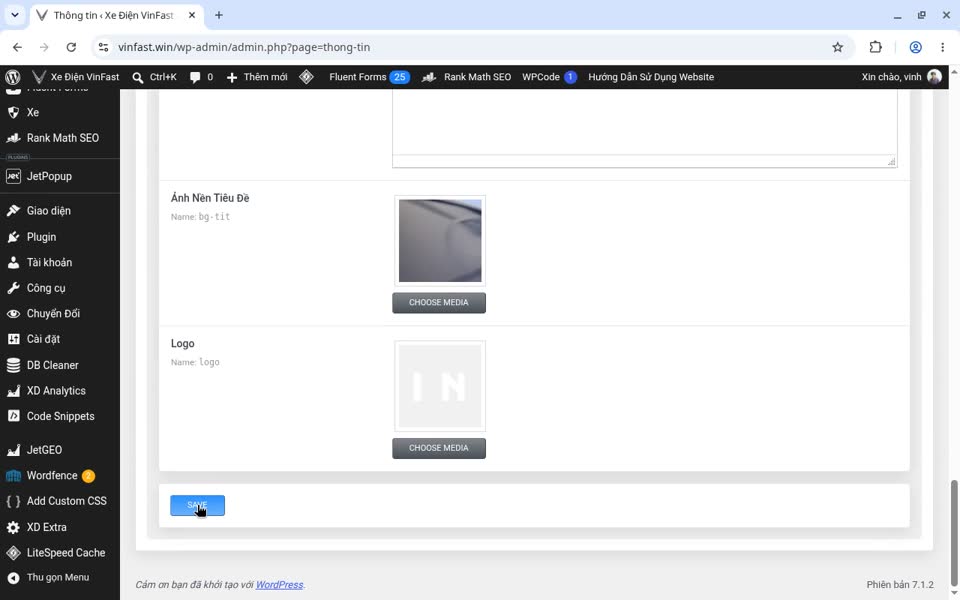
Task: Click inside the large text area
Action: point(645,122)
